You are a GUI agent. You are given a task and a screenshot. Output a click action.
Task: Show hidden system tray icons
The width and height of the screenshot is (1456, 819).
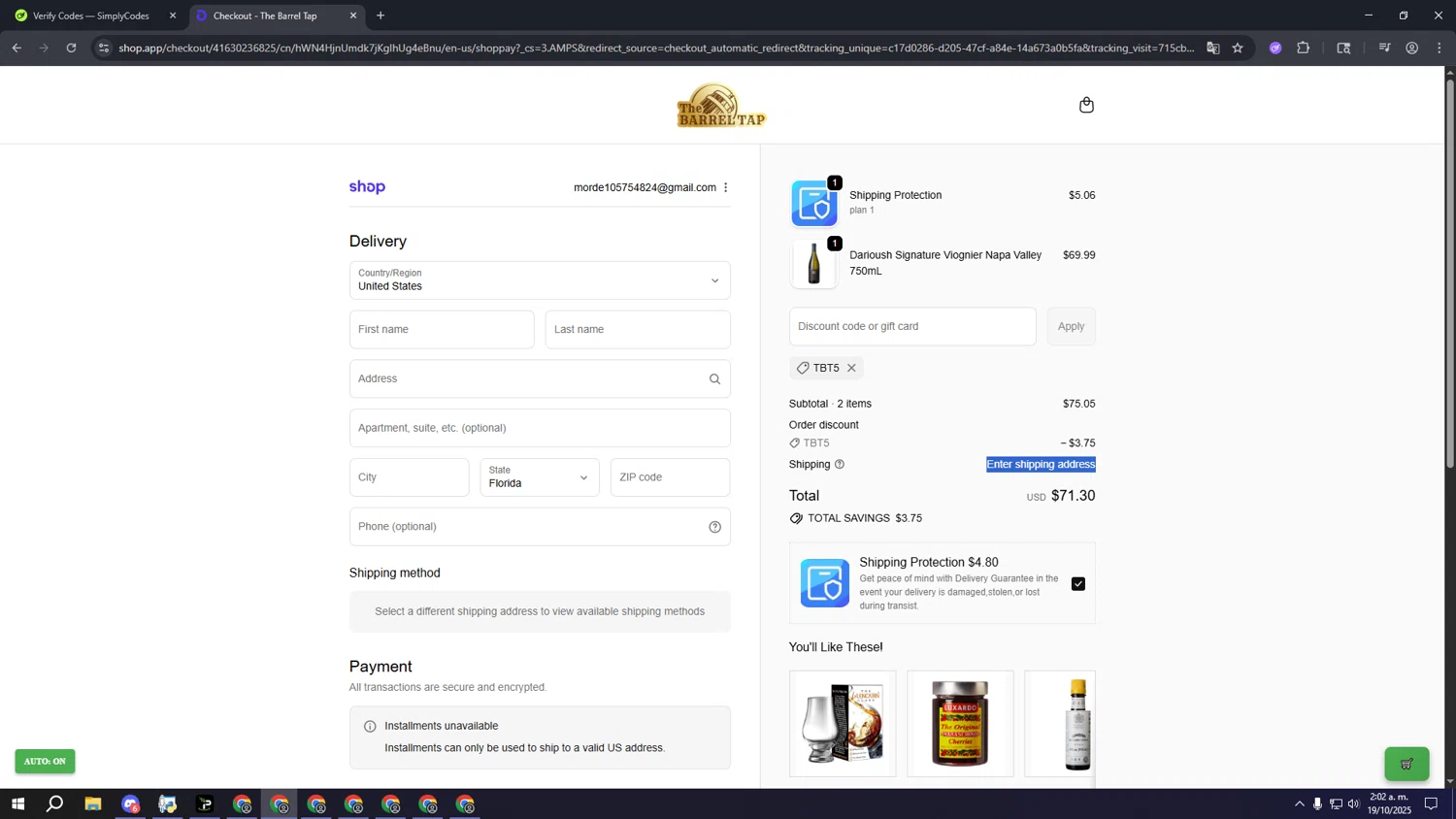(1299, 803)
